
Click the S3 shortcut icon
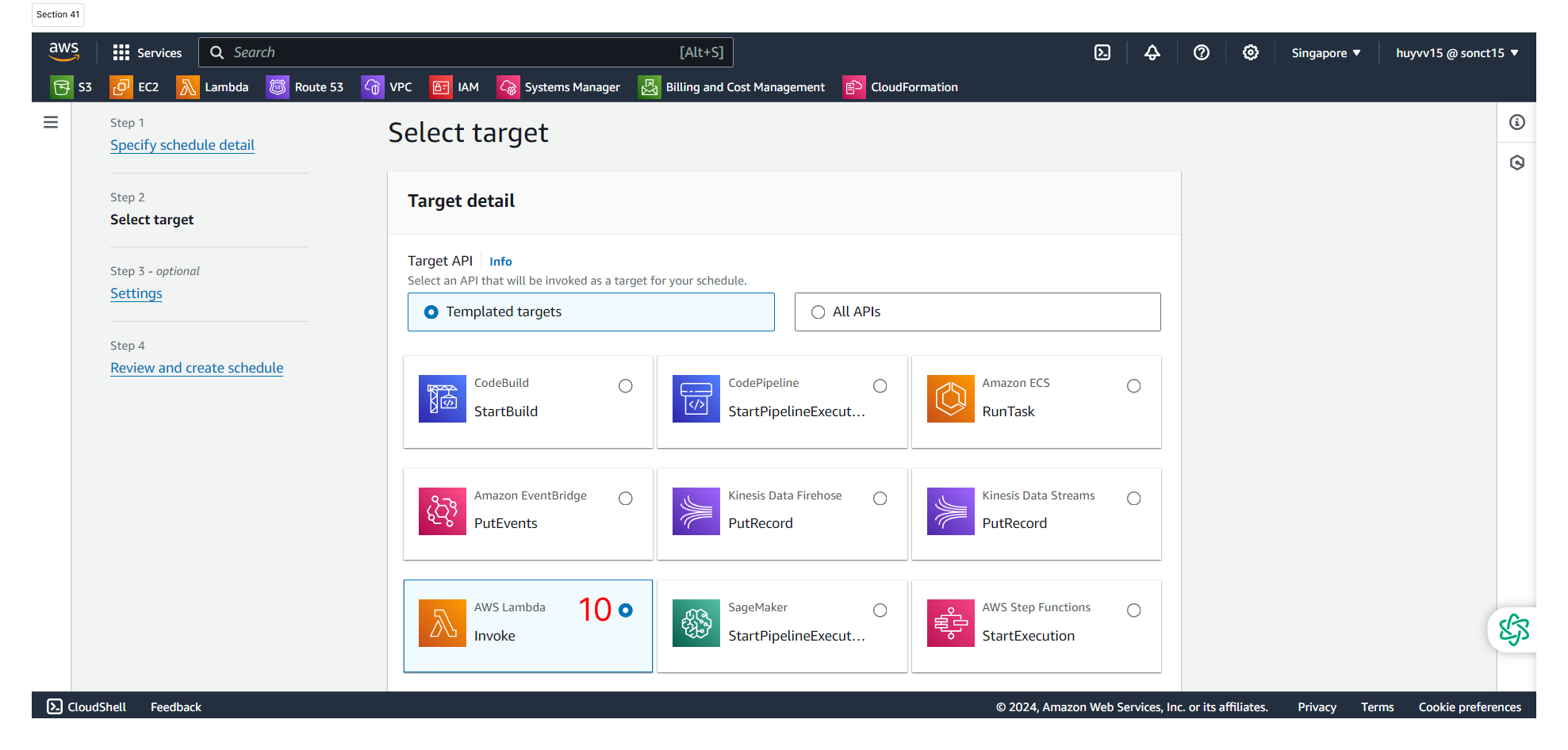tap(61, 87)
